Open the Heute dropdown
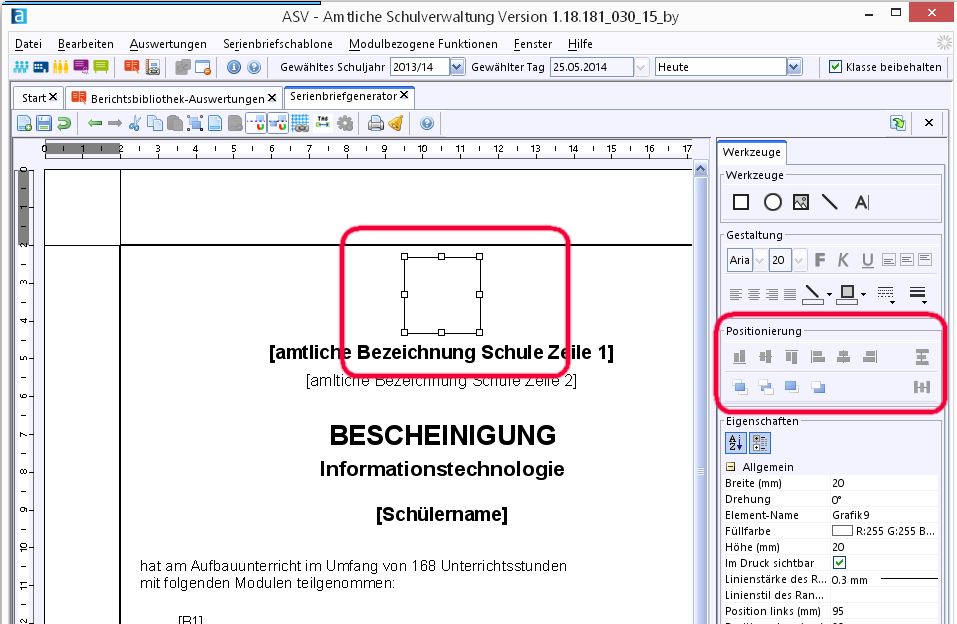The width and height of the screenshot is (957, 624). pos(794,67)
